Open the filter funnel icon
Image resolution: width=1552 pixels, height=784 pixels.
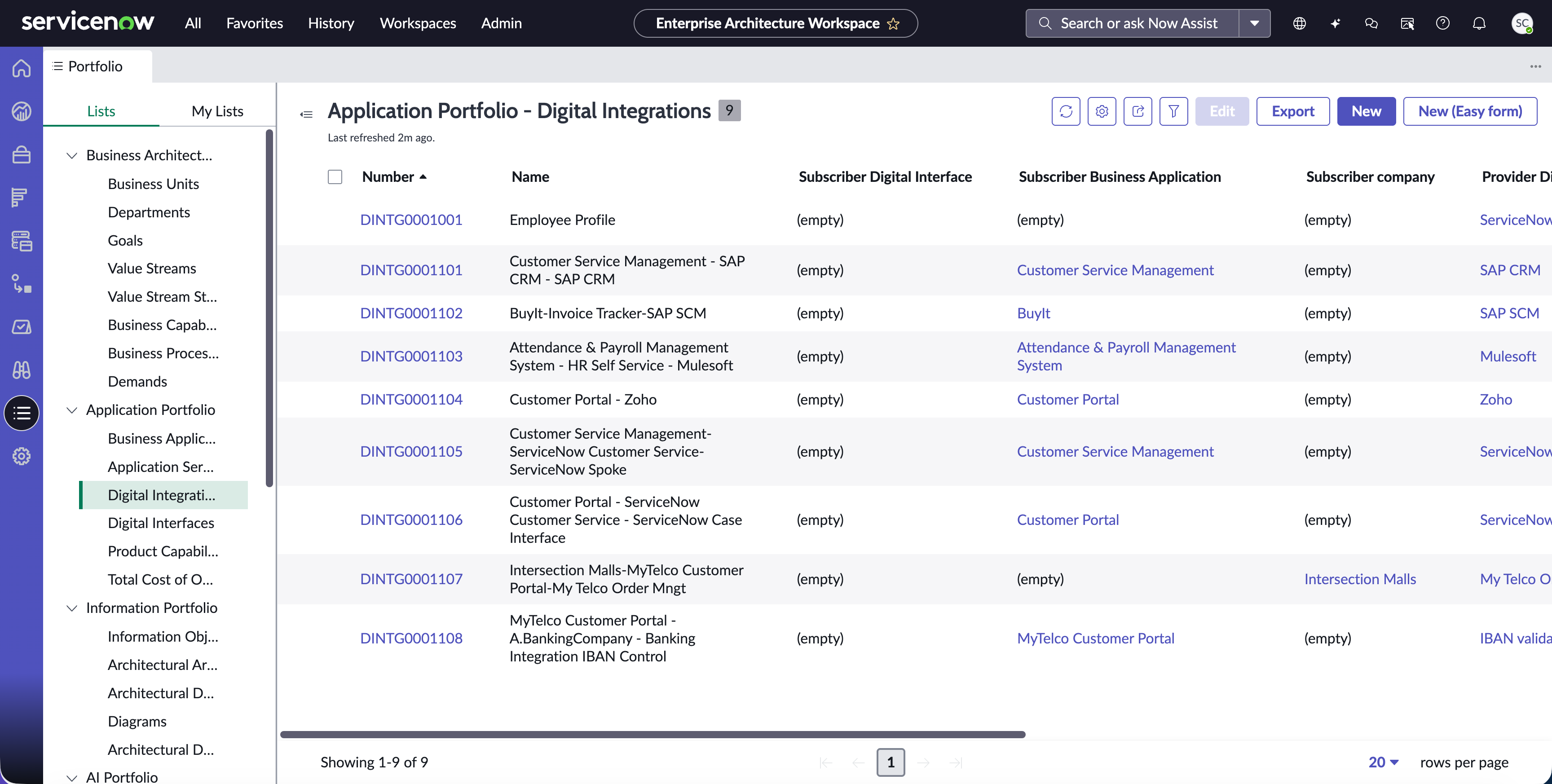1173,111
